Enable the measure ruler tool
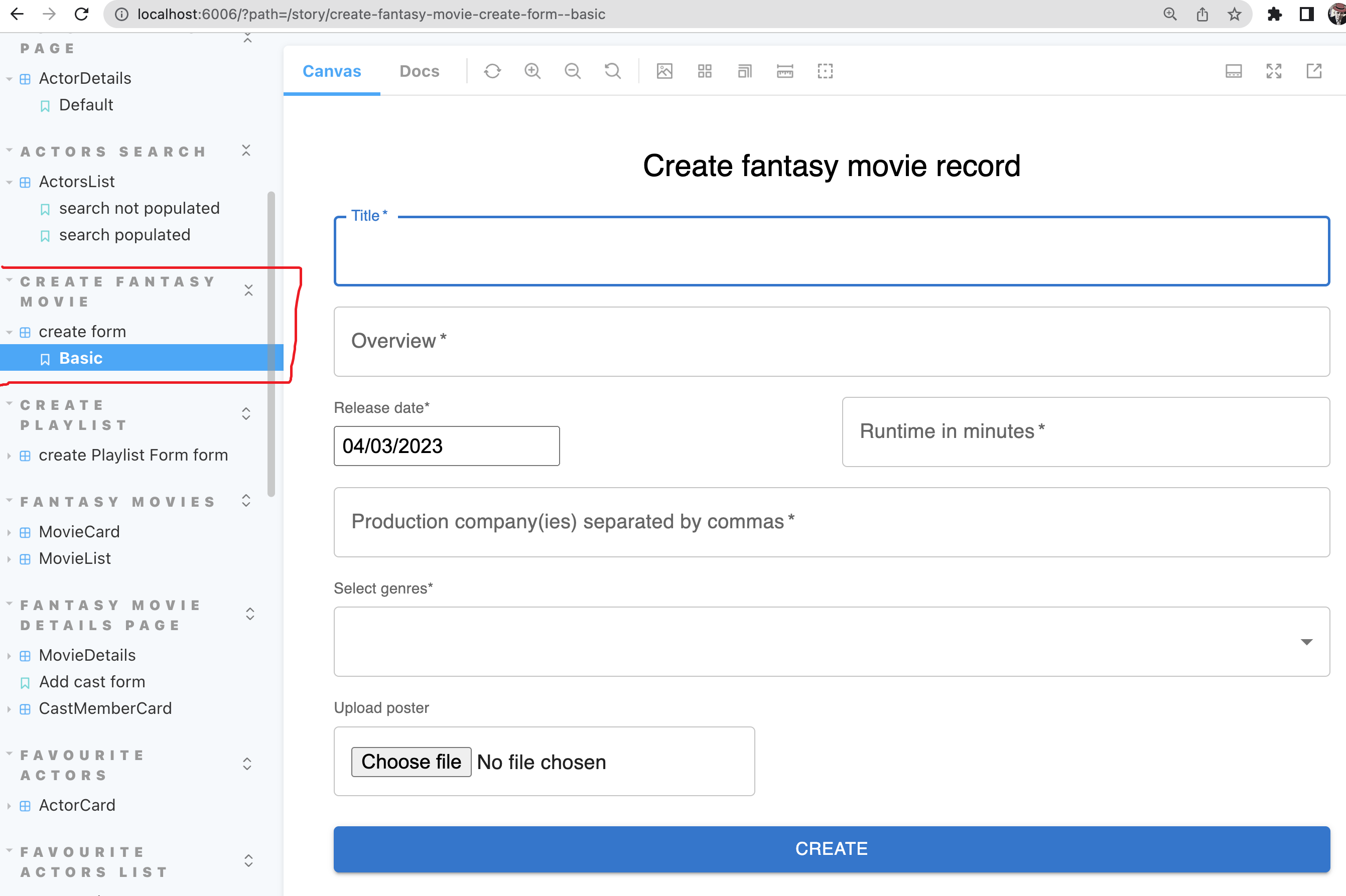The height and width of the screenshot is (896, 1346). (x=785, y=71)
